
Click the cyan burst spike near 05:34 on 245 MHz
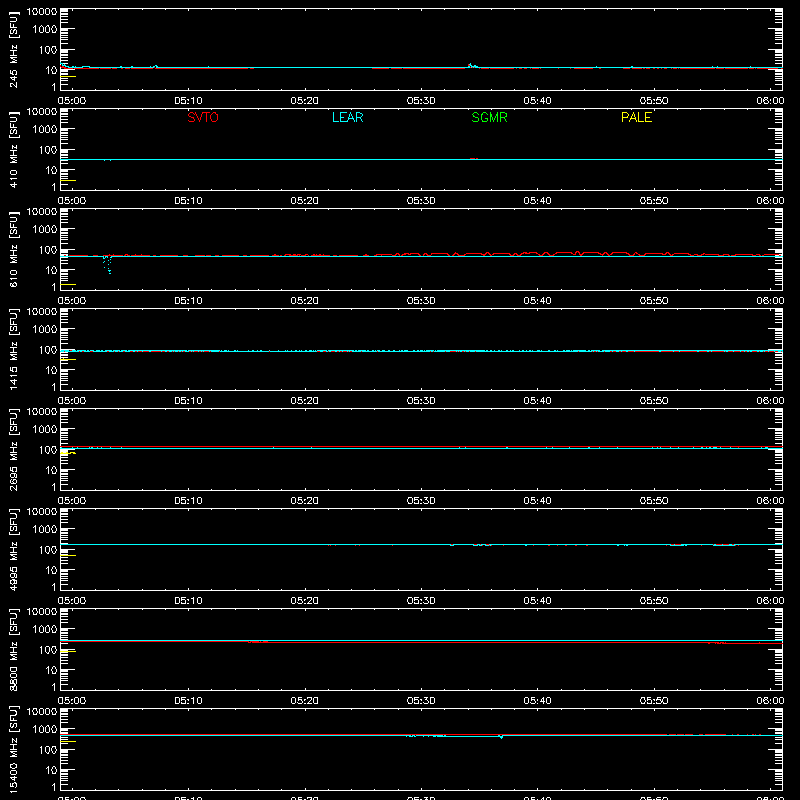[471, 65]
